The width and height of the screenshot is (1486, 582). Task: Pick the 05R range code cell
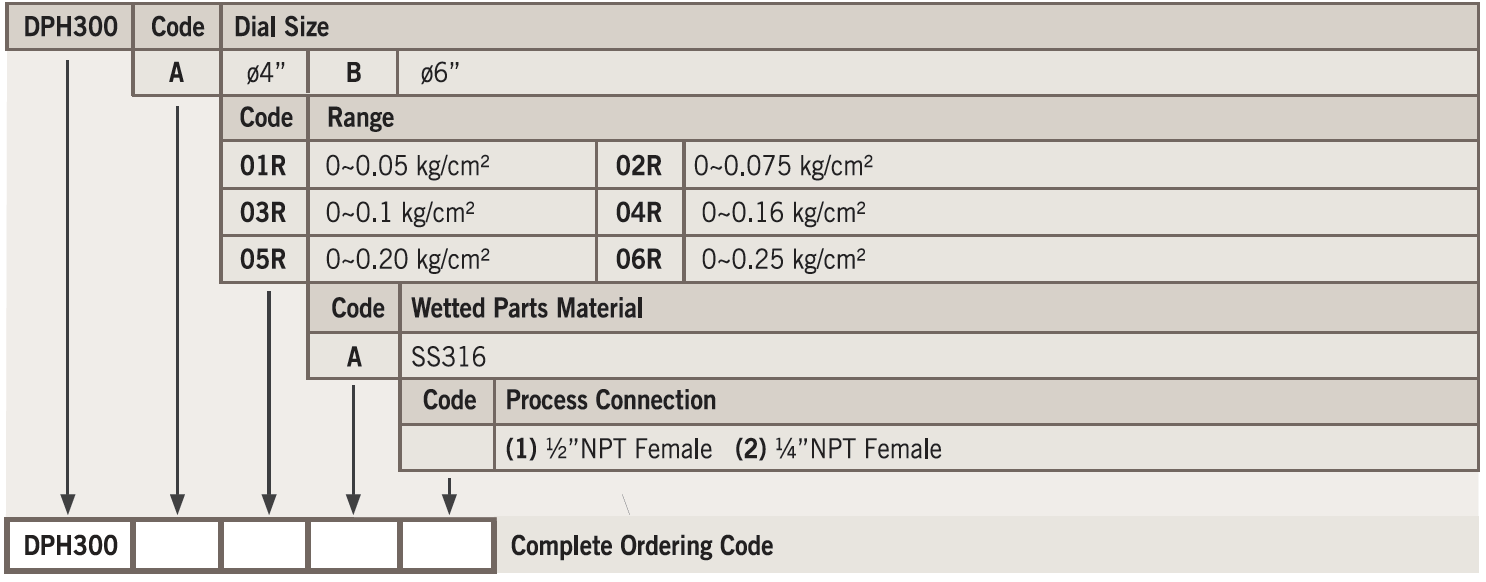264,259
